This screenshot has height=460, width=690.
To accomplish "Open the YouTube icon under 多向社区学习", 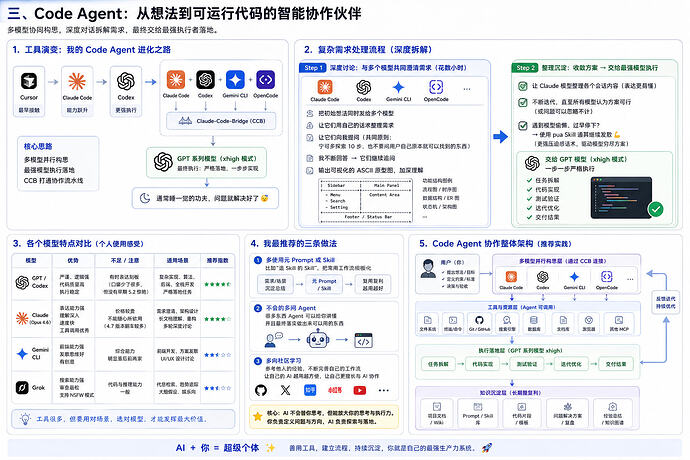I will (x=360, y=390).
